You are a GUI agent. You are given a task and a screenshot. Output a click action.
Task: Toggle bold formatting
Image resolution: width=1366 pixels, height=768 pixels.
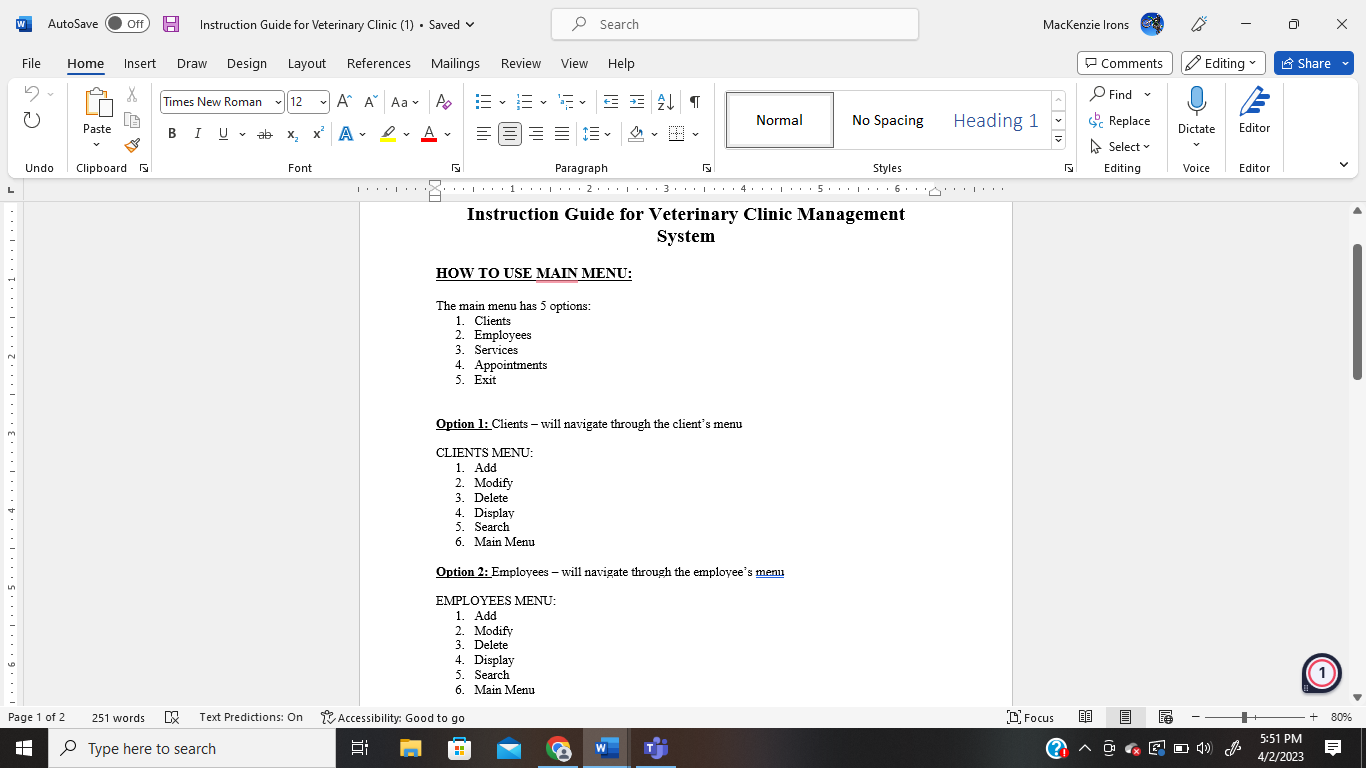172,134
